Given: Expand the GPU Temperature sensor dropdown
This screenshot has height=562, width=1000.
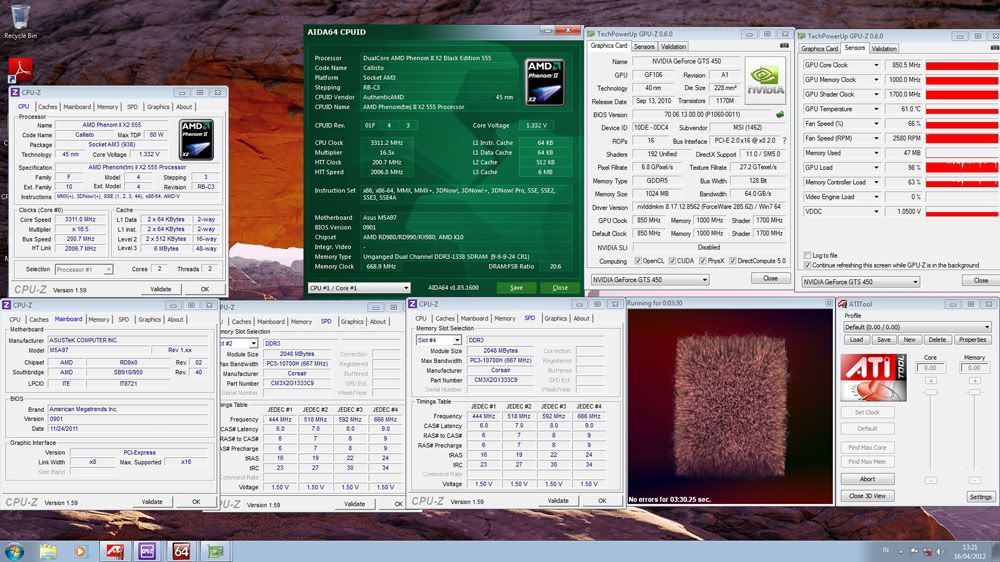Looking at the screenshot, I should click(x=876, y=109).
